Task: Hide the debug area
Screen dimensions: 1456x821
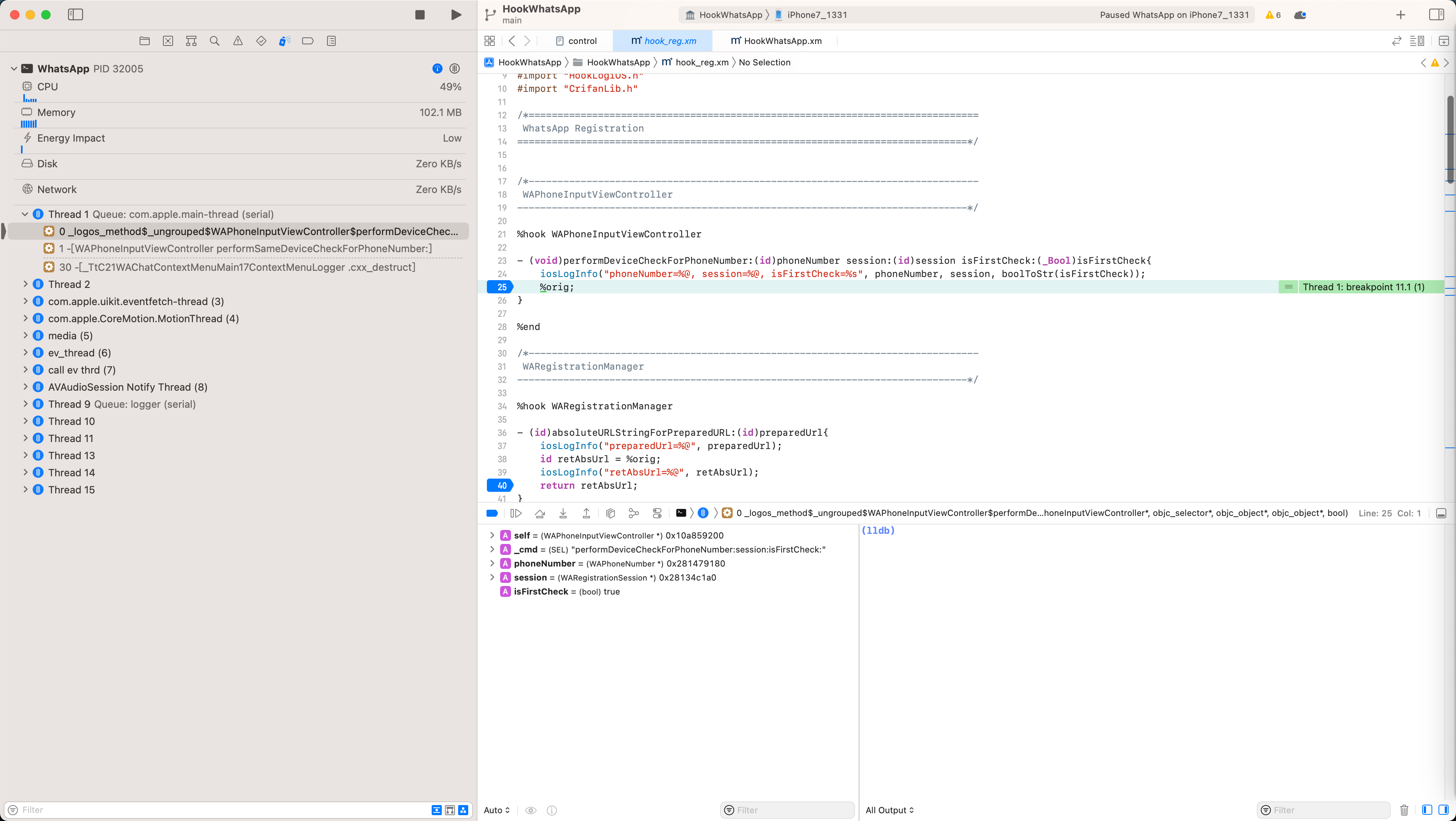Action: 1441,513
